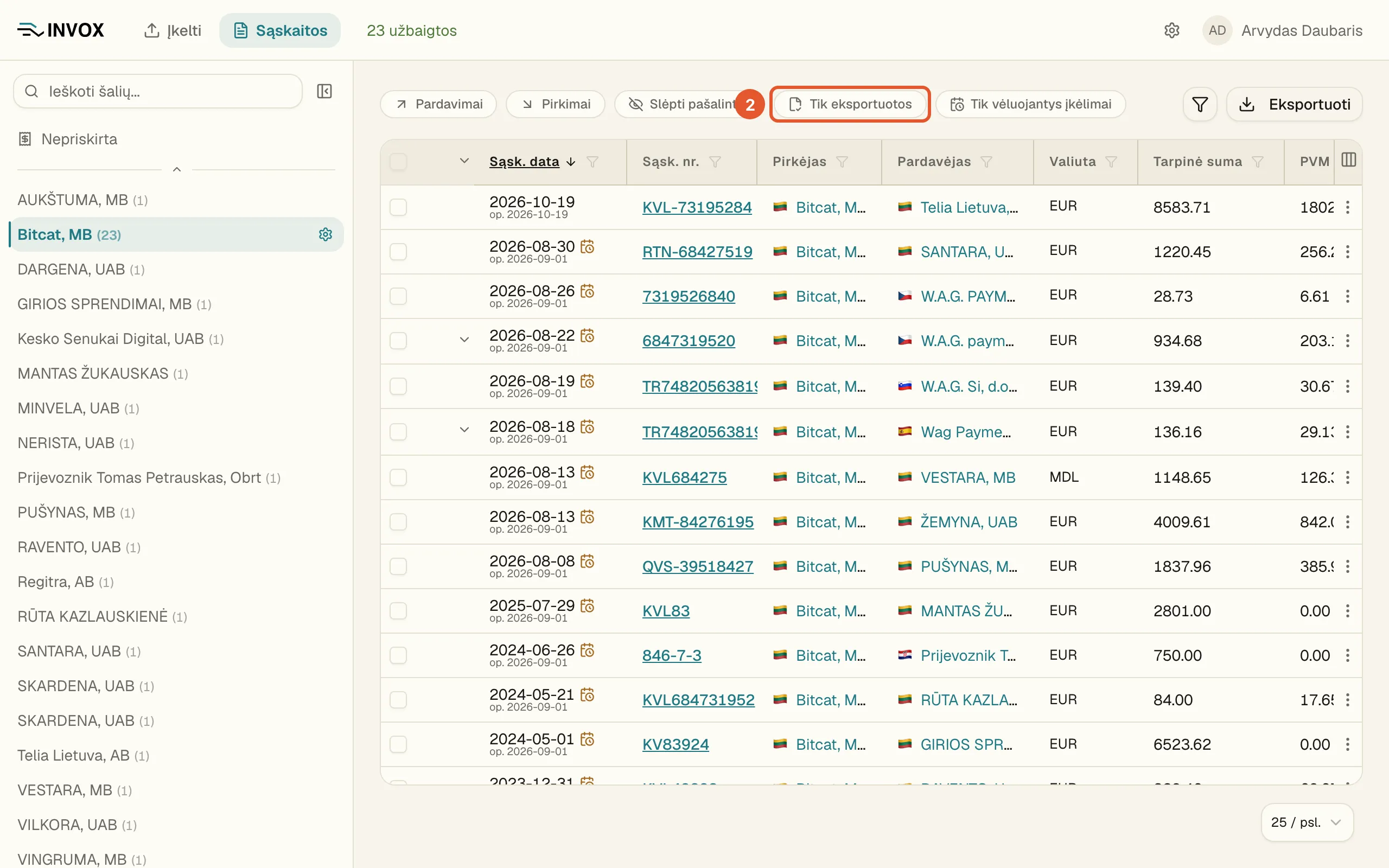Filter by Pardavimai
This screenshot has width=1389, height=868.
[438, 105]
